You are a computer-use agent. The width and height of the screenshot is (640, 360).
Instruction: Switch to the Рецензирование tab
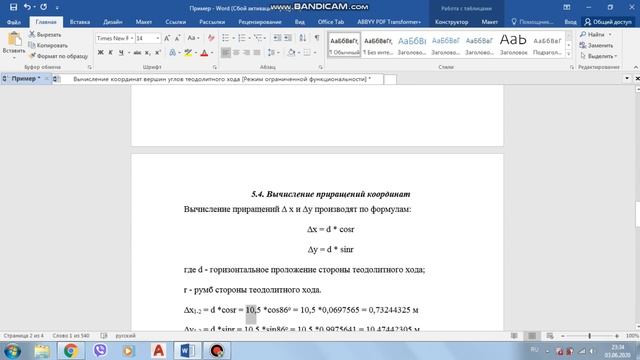[x=260, y=22]
